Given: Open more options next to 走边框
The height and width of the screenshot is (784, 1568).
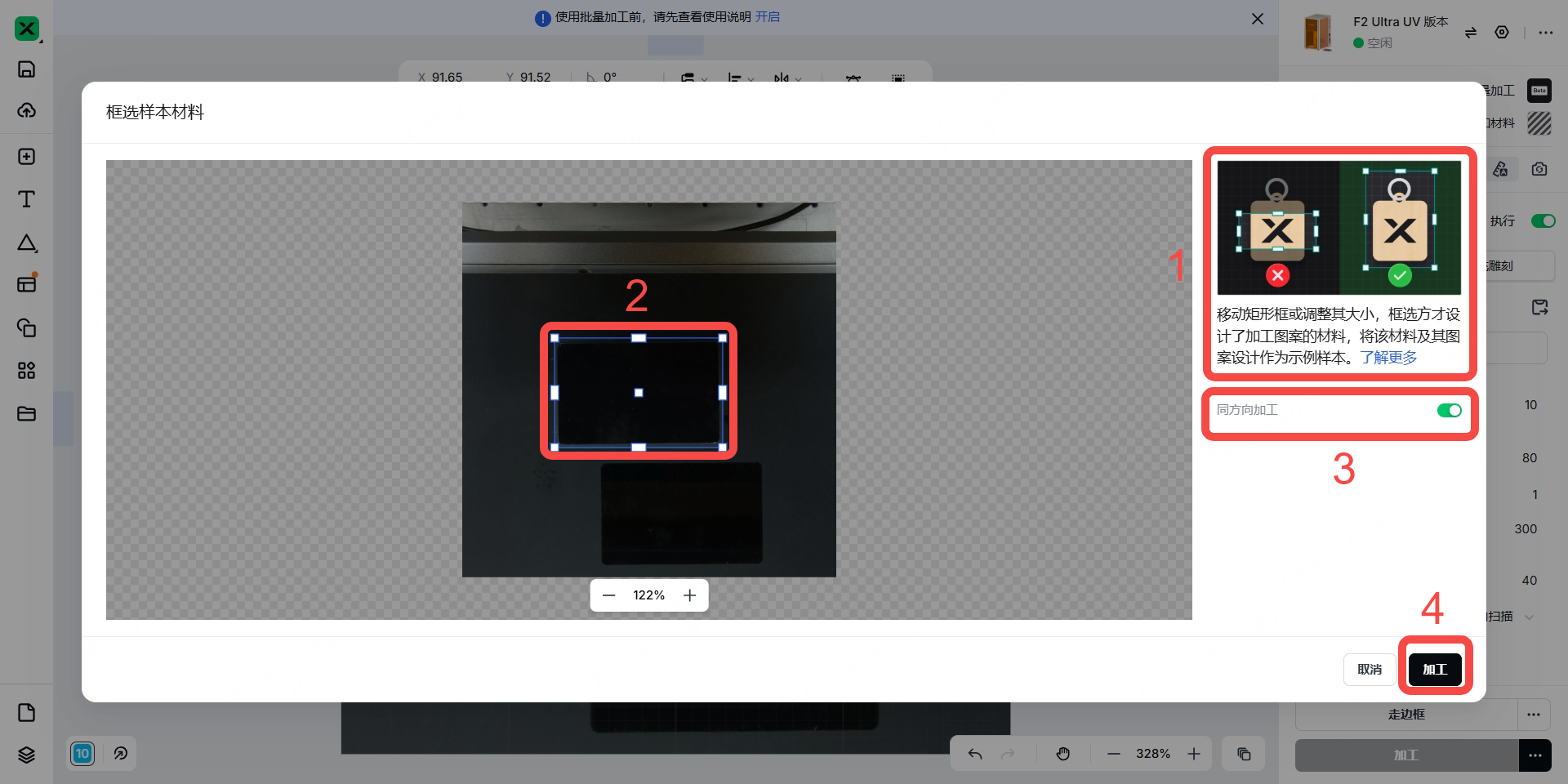Looking at the screenshot, I should click(x=1534, y=715).
